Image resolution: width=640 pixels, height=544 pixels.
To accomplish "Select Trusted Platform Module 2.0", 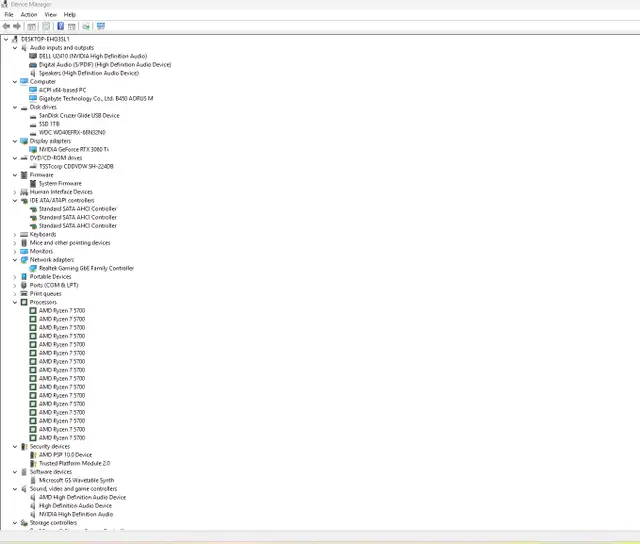I will click(74, 463).
